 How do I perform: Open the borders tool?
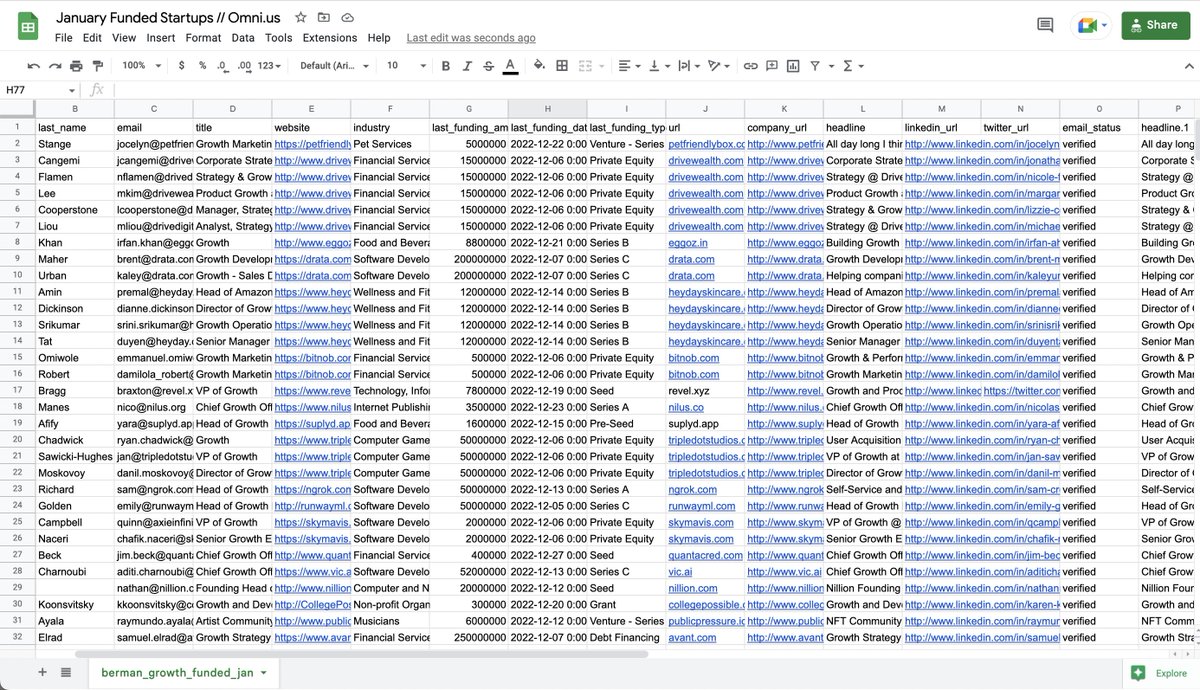[x=562, y=65]
